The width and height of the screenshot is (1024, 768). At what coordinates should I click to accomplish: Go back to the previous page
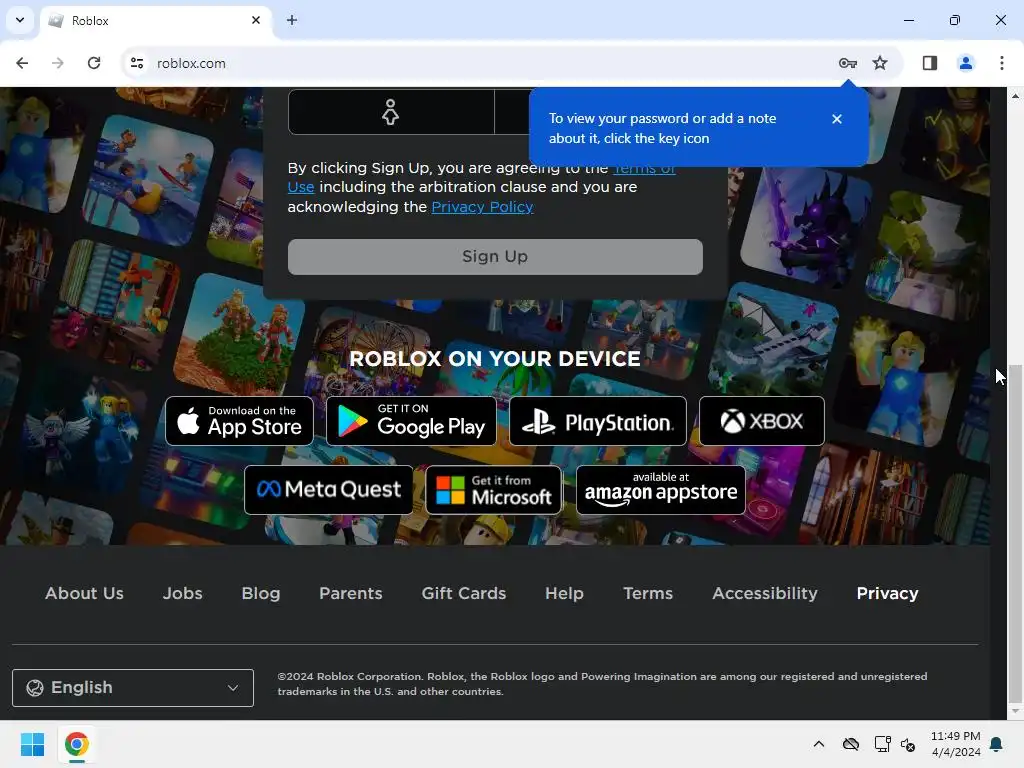[22, 63]
